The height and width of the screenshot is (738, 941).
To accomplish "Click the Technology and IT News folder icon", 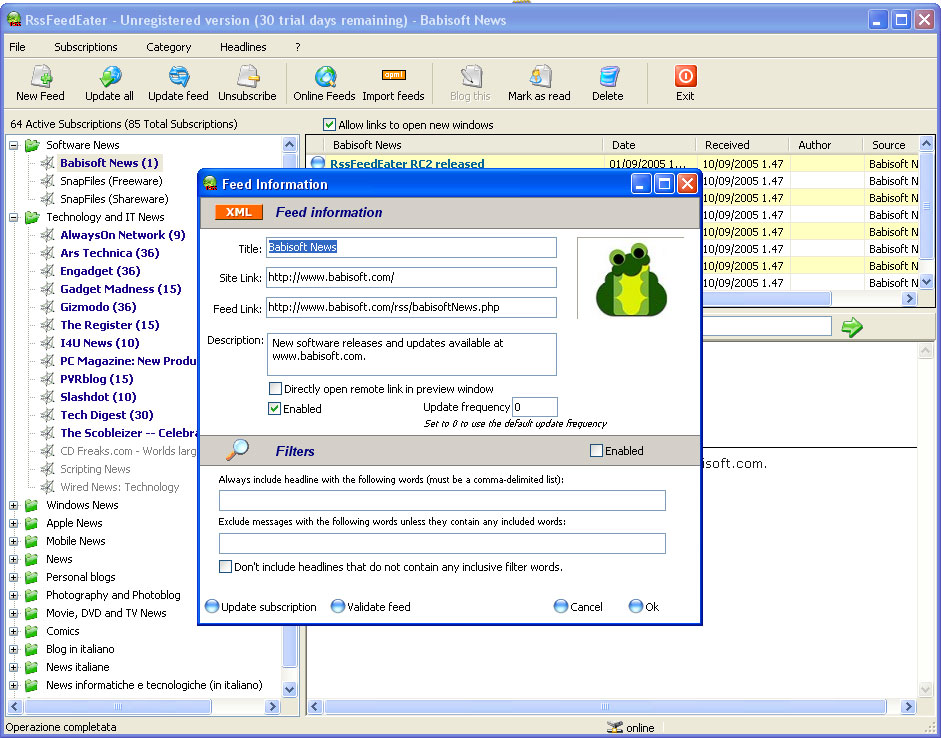I will 32,217.
